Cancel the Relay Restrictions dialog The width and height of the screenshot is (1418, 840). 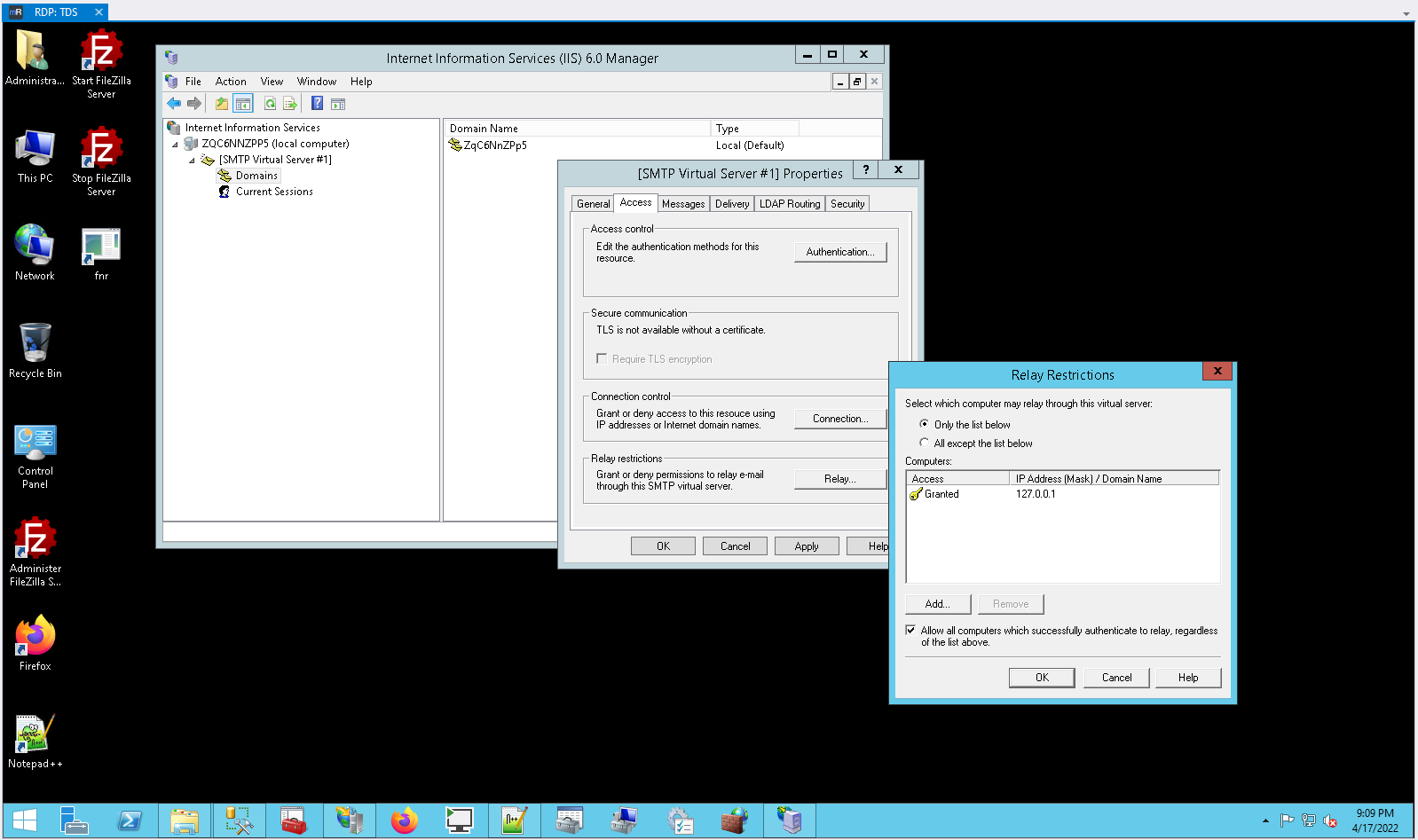click(1116, 678)
